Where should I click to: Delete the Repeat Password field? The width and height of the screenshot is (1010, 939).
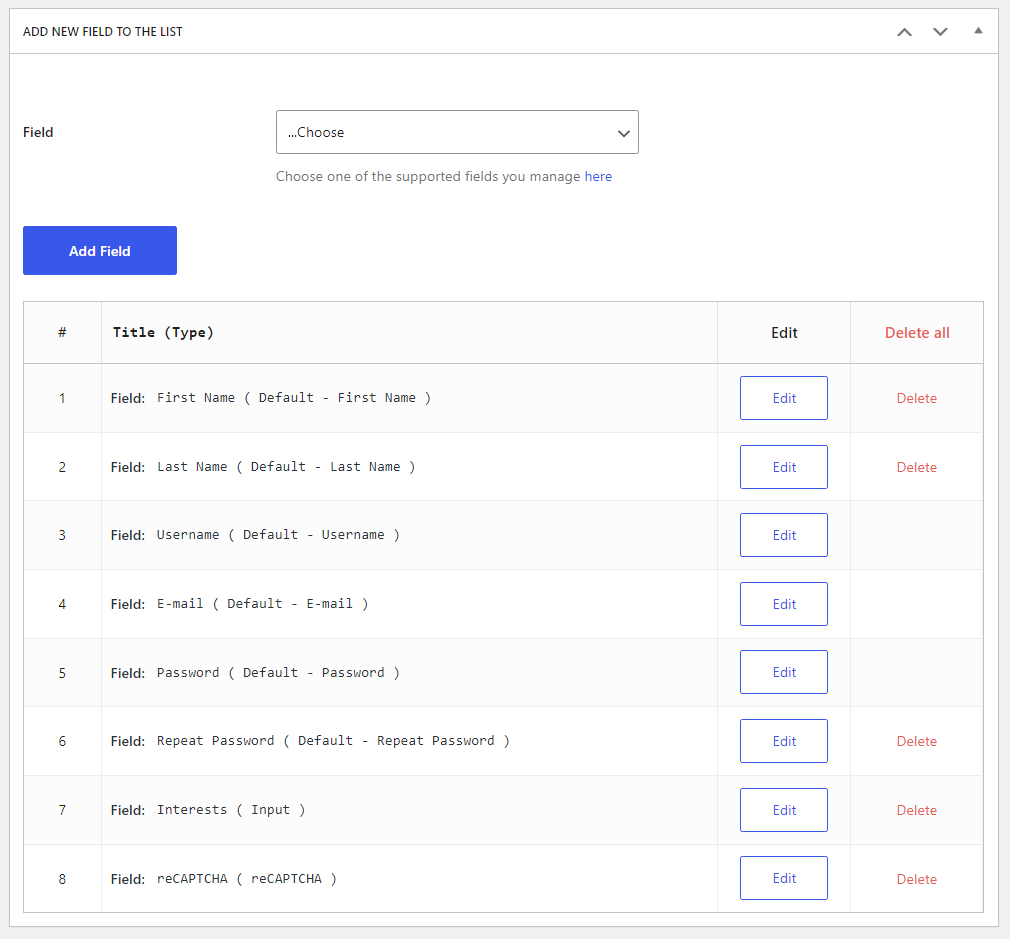point(917,741)
